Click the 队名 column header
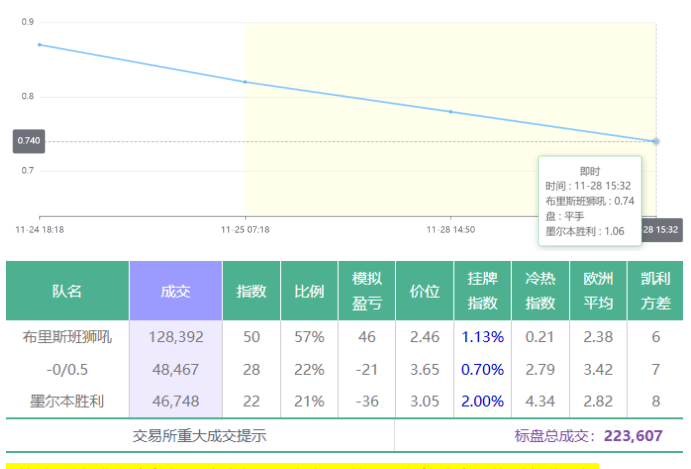 pos(67,291)
